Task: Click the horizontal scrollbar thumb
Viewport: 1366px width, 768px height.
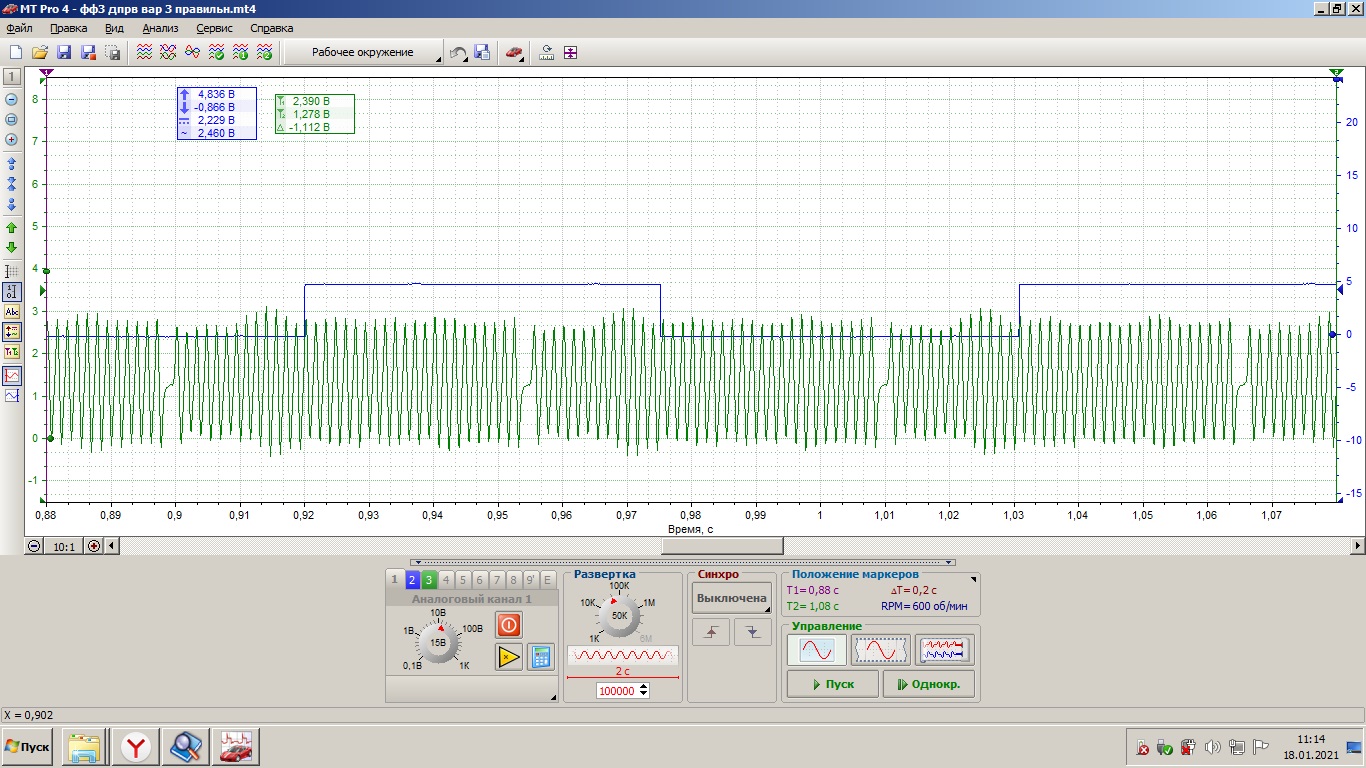Action: 722,546
